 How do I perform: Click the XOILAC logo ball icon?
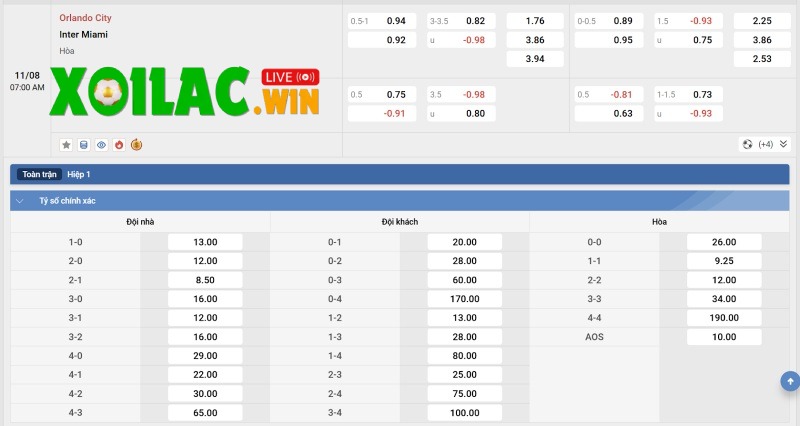tap(103, 92)
